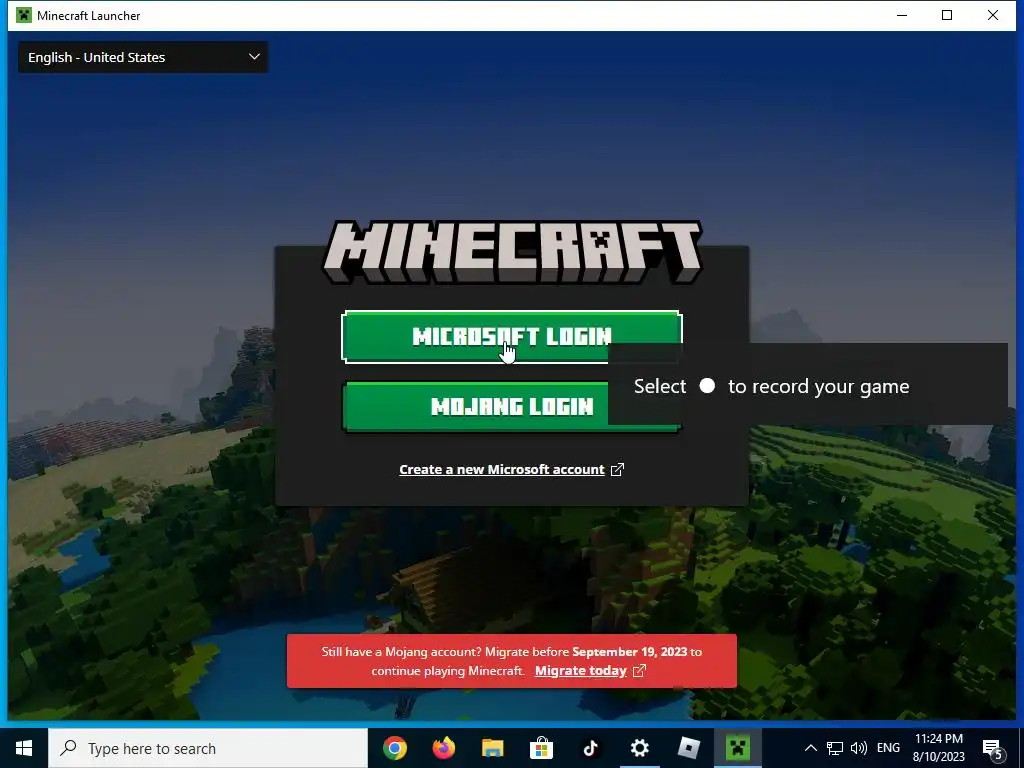Show hidden system tray icons
The image size is (1024, 768).
click(x=810, y=748)
